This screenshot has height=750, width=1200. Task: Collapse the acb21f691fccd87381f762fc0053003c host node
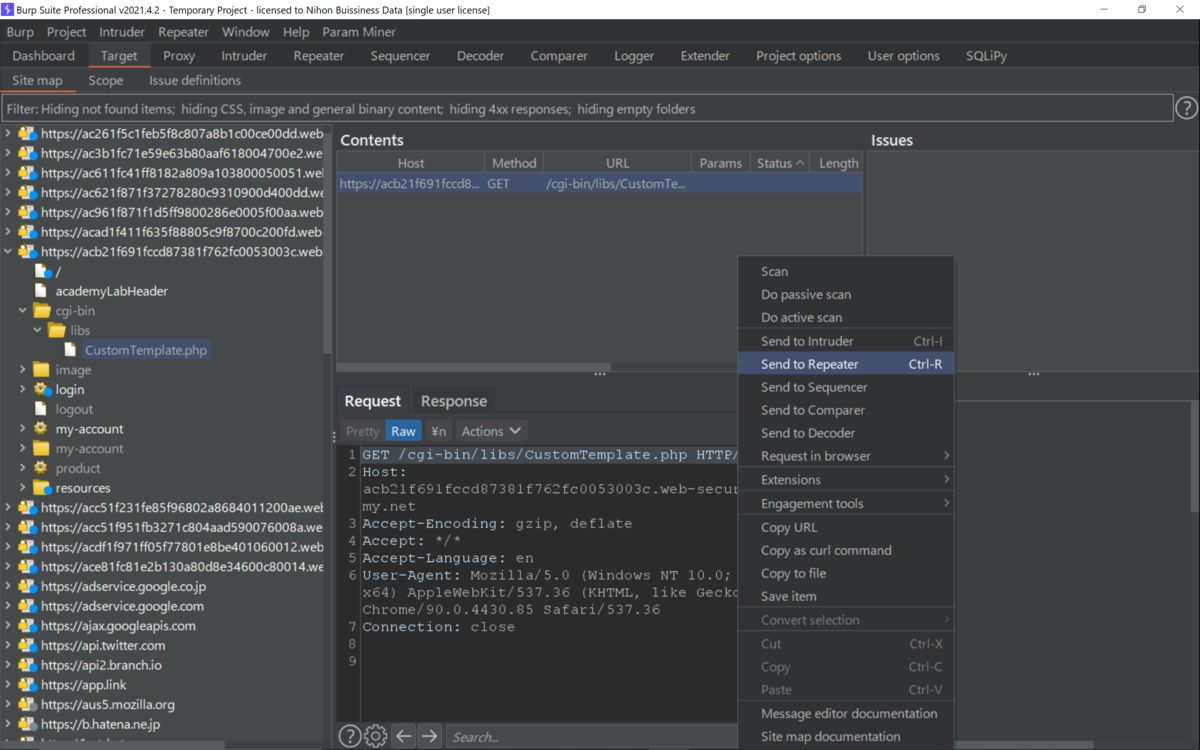coord(8,252)
